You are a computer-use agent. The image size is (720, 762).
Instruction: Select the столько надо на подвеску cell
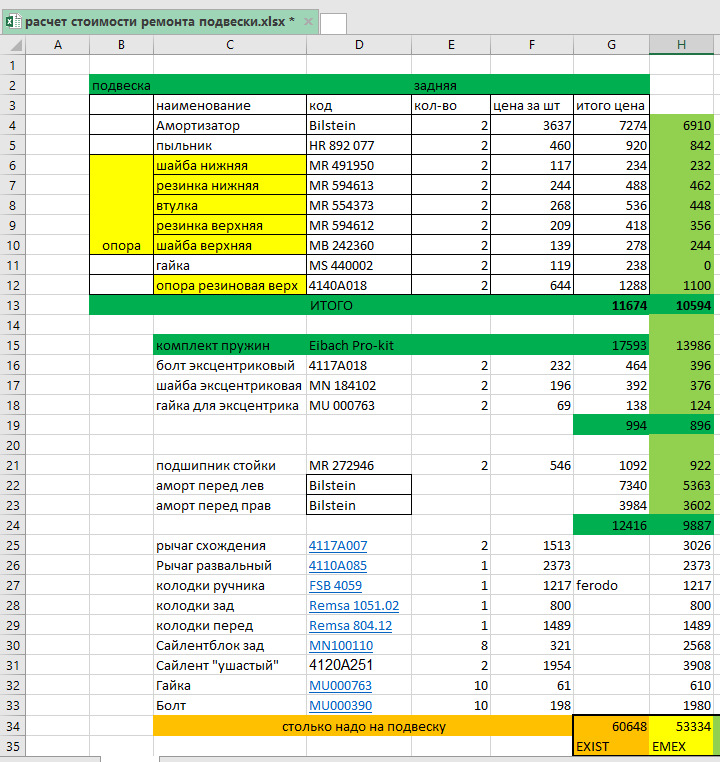click(x=363, y=726)
